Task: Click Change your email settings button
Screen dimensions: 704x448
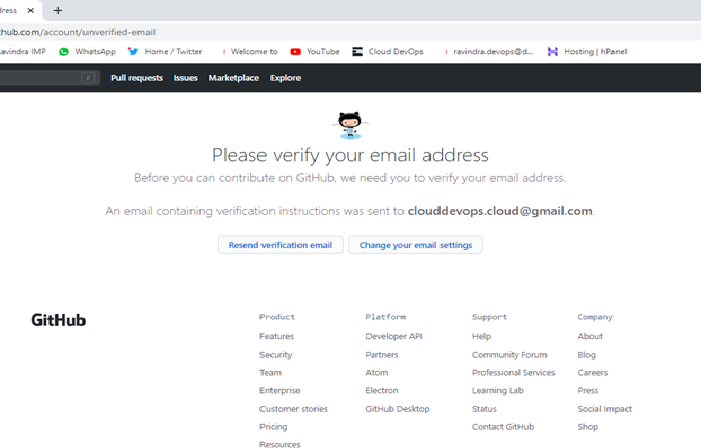Action: coord(415,245)
